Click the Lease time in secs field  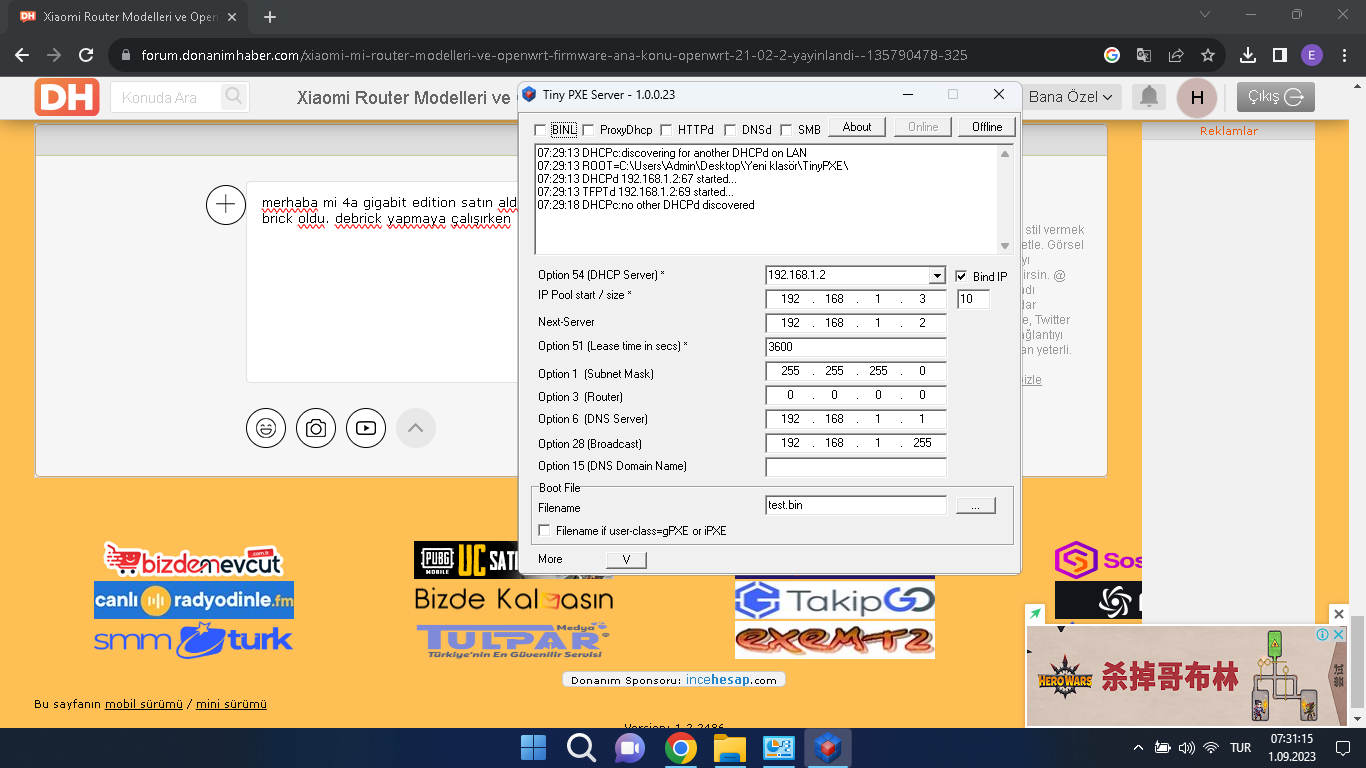(856, 347)
